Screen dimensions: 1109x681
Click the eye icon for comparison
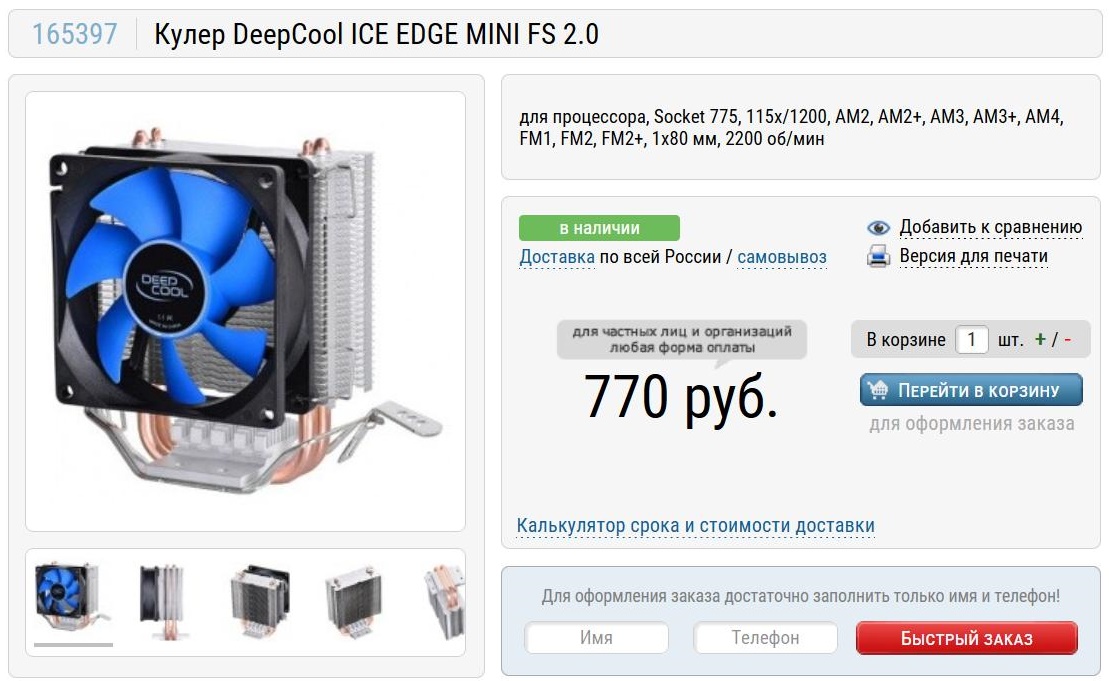point(878,228)
